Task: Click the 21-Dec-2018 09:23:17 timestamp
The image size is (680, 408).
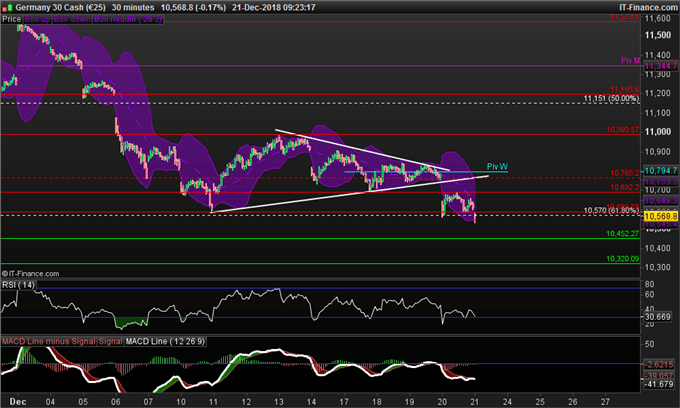Action: tap(273, 7)
